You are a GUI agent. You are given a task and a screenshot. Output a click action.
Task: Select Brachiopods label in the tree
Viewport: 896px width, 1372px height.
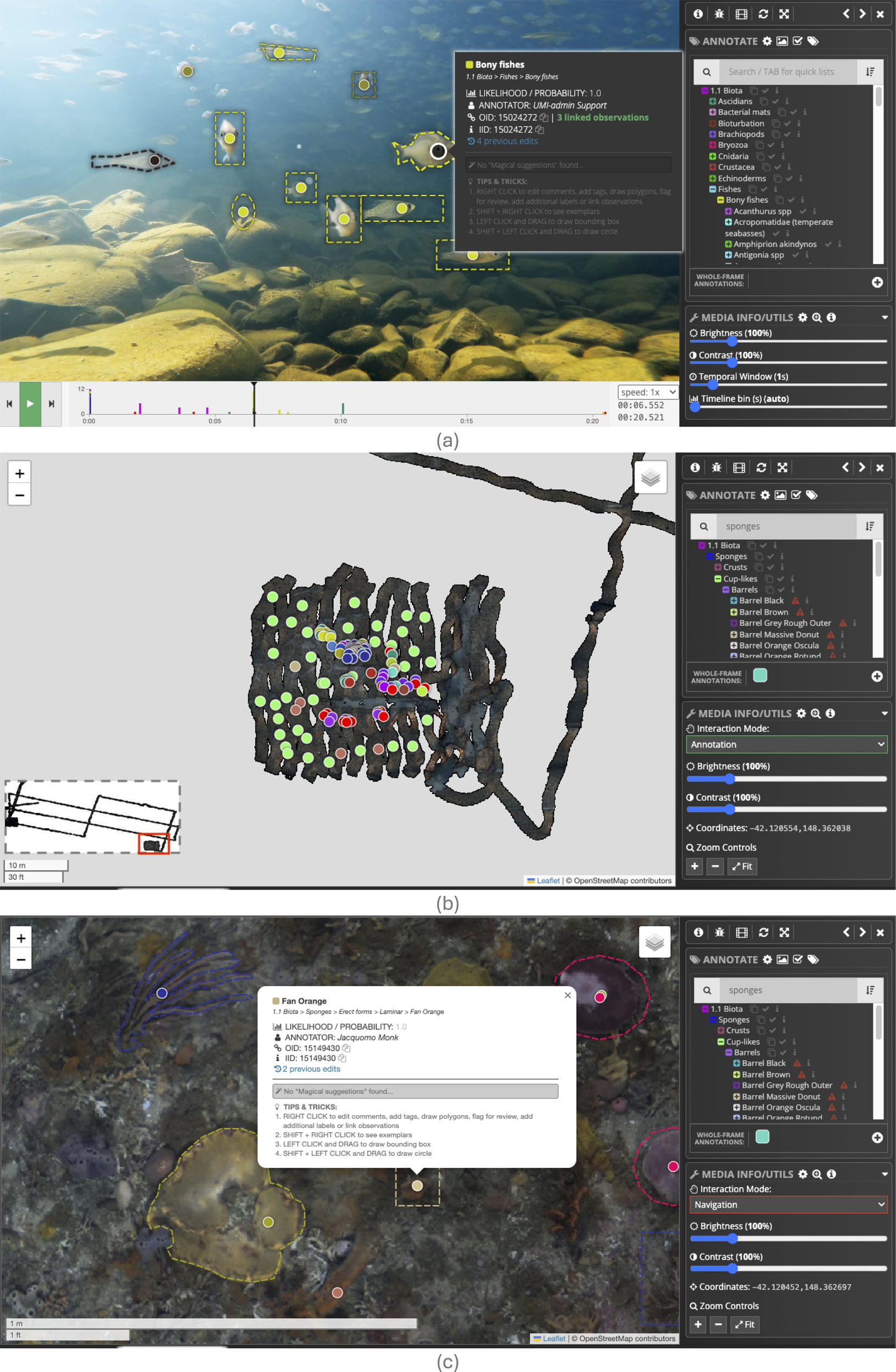pos(740,134)
